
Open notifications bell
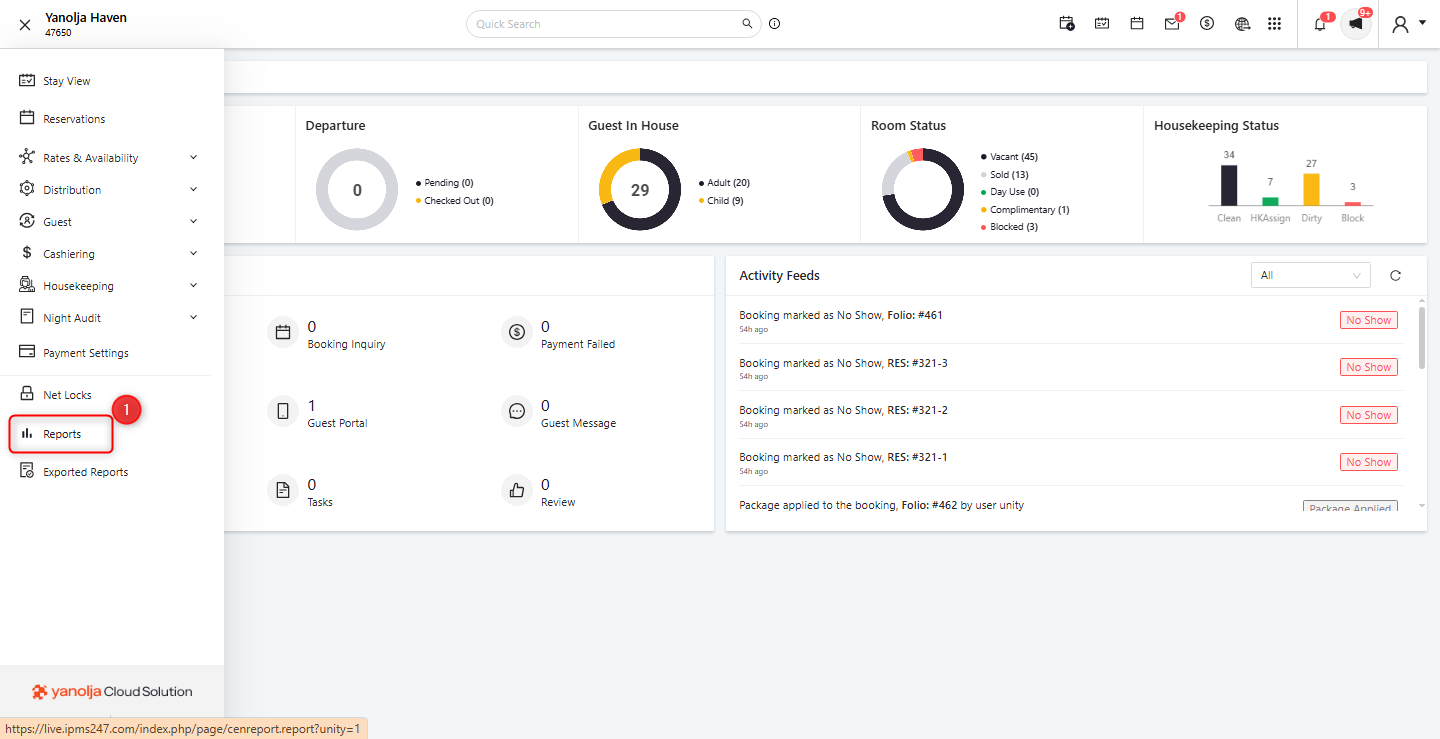pos(1320,24)
